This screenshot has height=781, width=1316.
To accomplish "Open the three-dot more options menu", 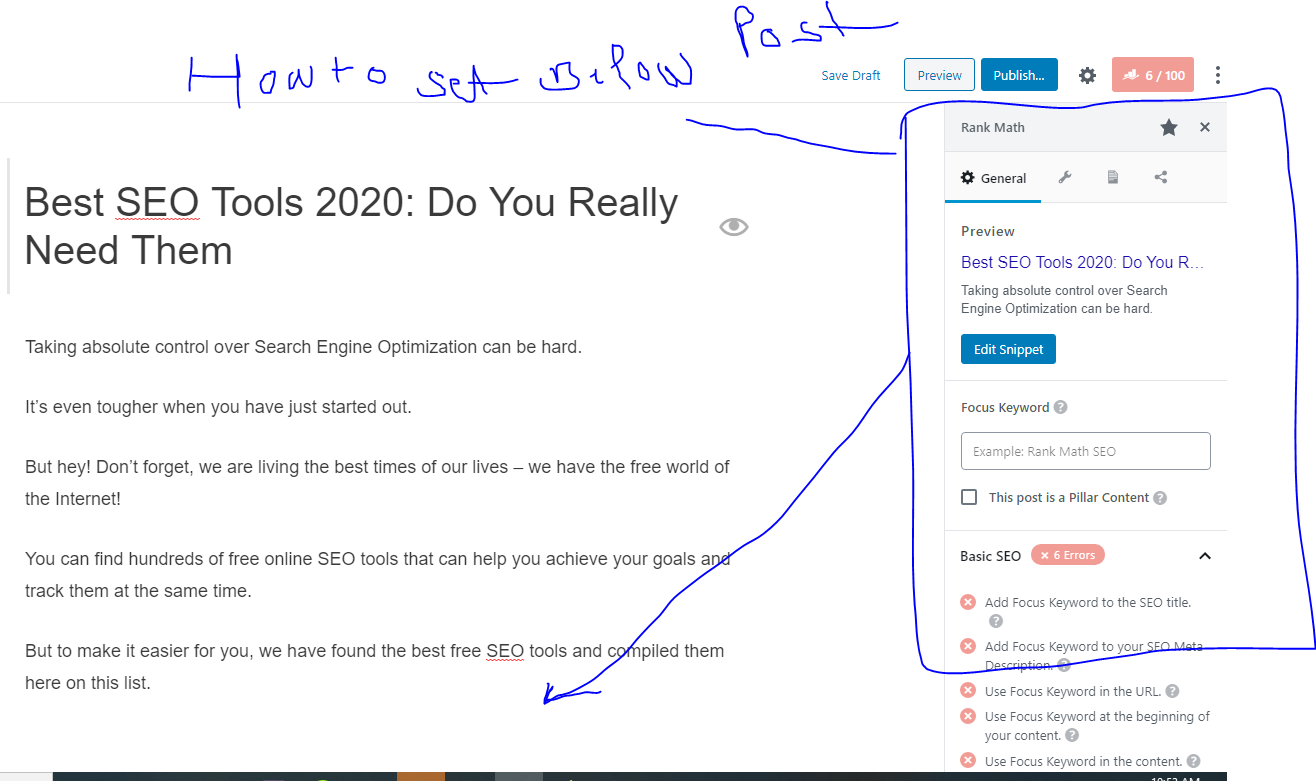I will coord(1217,75).
